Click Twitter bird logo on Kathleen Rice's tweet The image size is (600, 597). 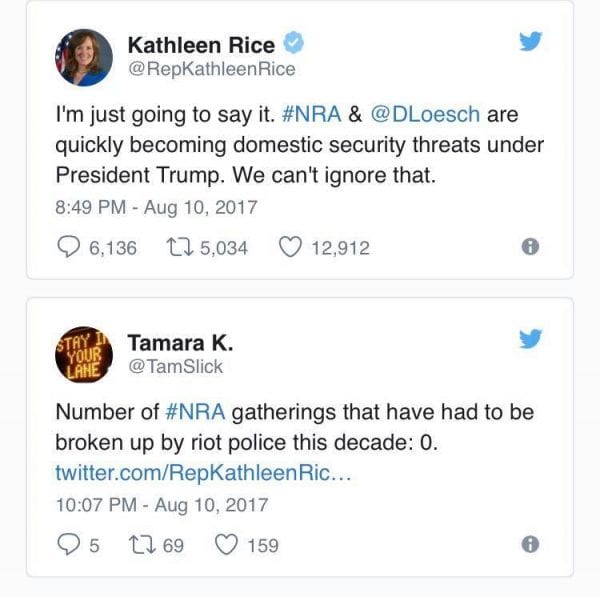pos(531,42)
